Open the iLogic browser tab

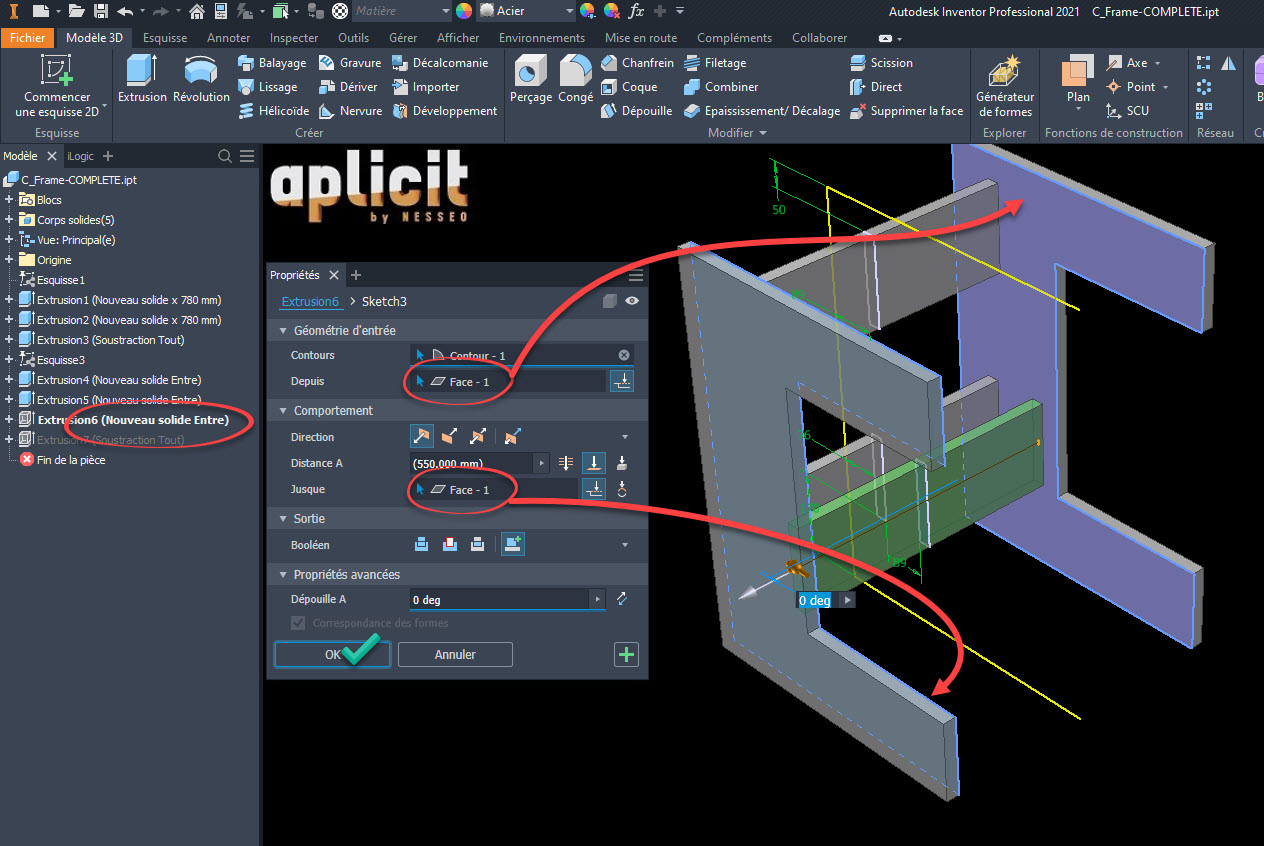click(81, 156)
